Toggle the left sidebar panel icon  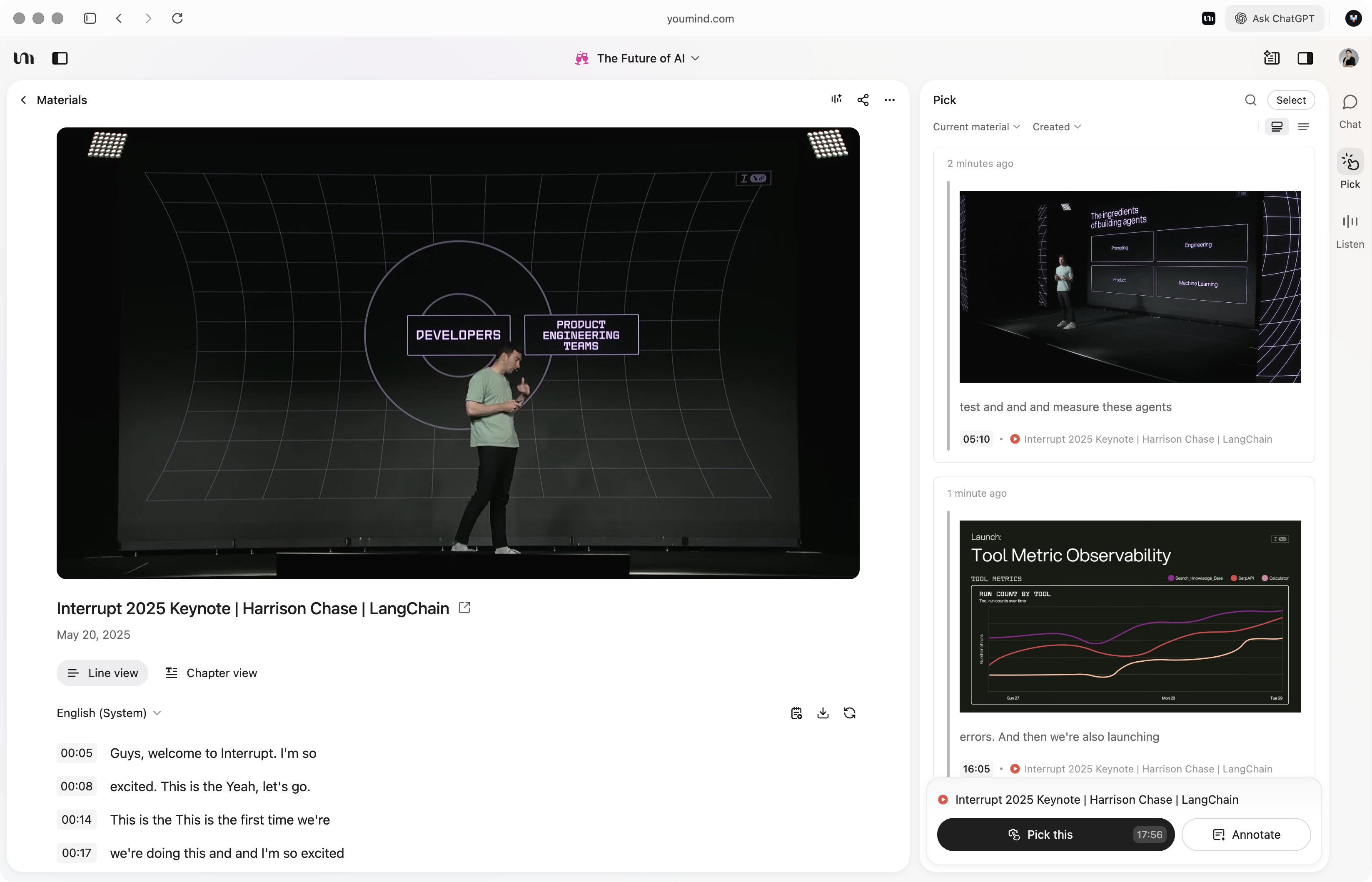pyautogui.click(x=60, y=58)
